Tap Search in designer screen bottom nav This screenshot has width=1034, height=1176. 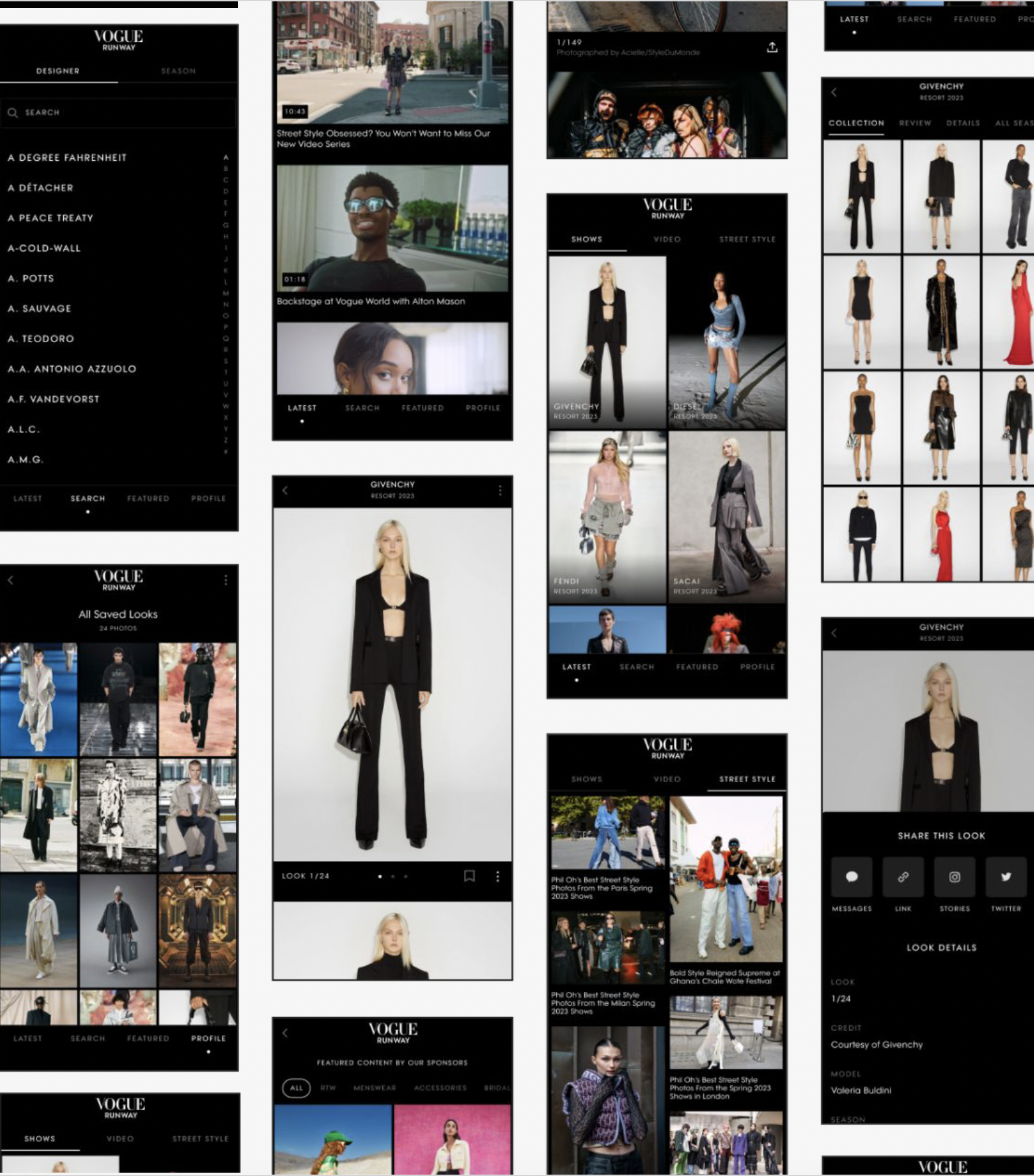point(88,498)
